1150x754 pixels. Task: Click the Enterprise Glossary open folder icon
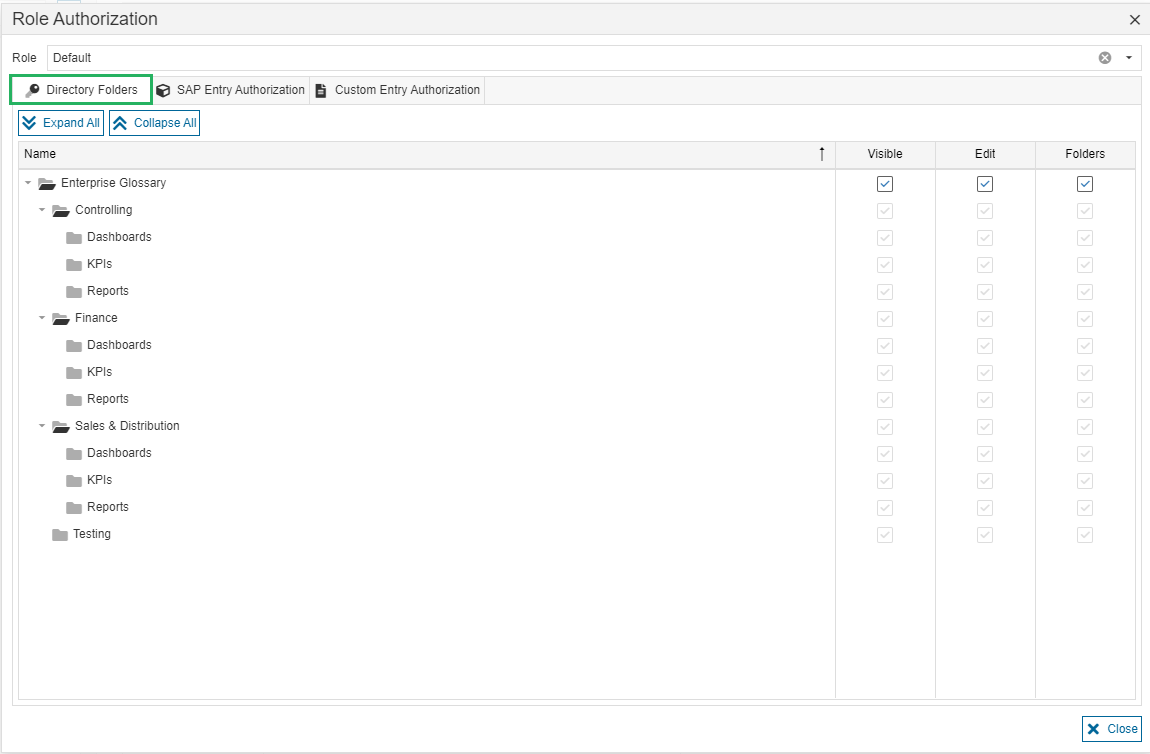[x=46, y=183]
